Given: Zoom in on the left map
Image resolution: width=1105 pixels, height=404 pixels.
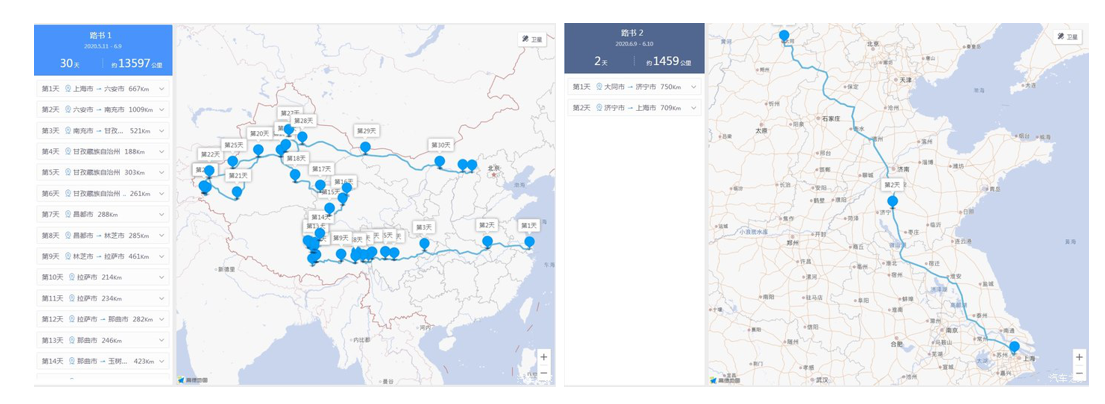Looking at the screenshot, I should tap(543, 357).
